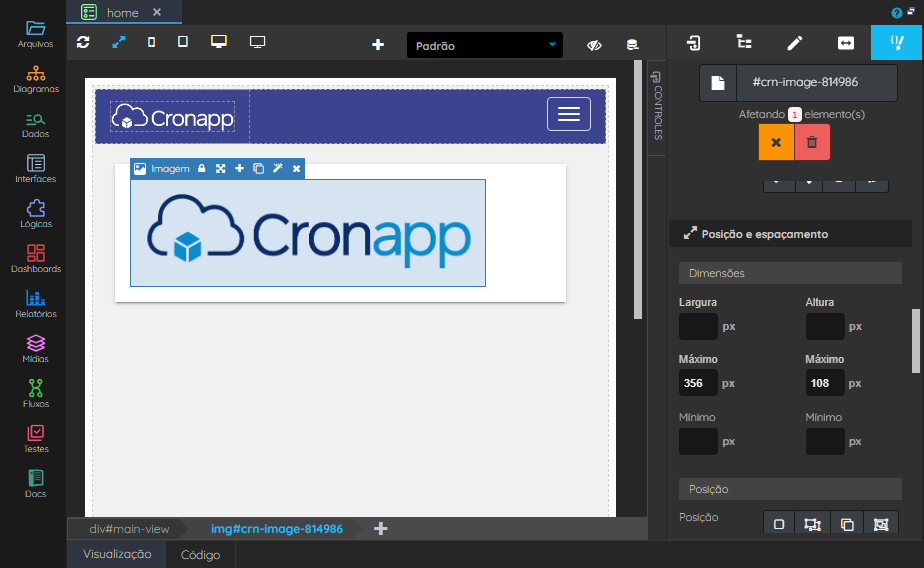
Task: Select the third Posição option button
Action: [847, 524]
